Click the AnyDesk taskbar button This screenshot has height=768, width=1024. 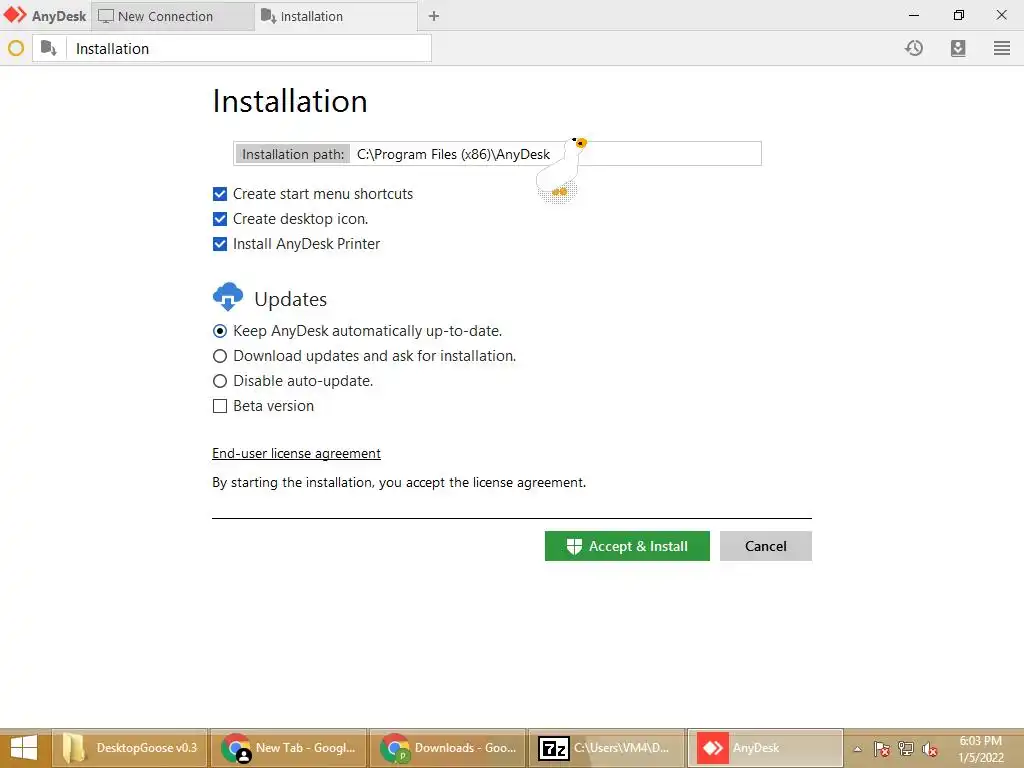765,748
